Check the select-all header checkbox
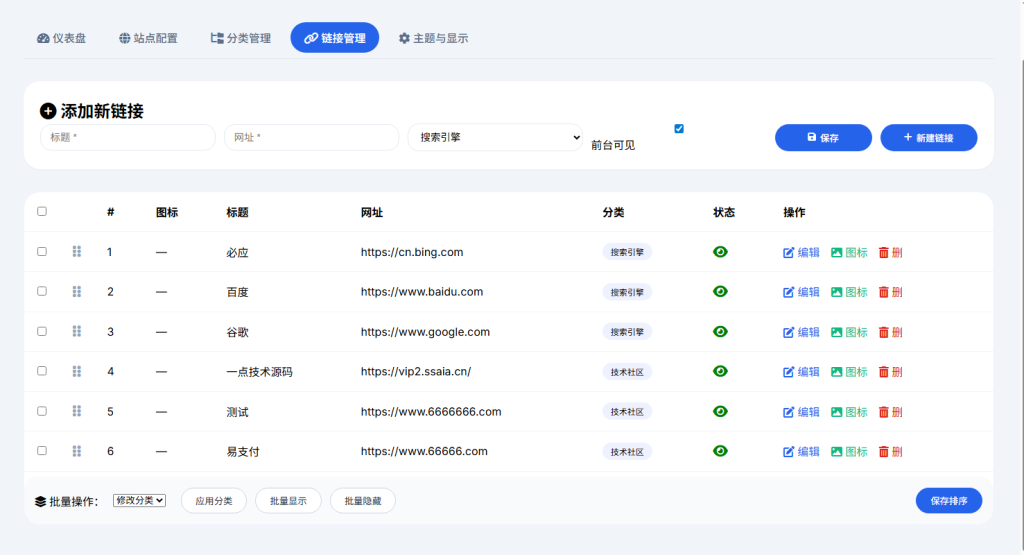The image size is (1024, 555). pyautogui.click(x=42, y=212)
